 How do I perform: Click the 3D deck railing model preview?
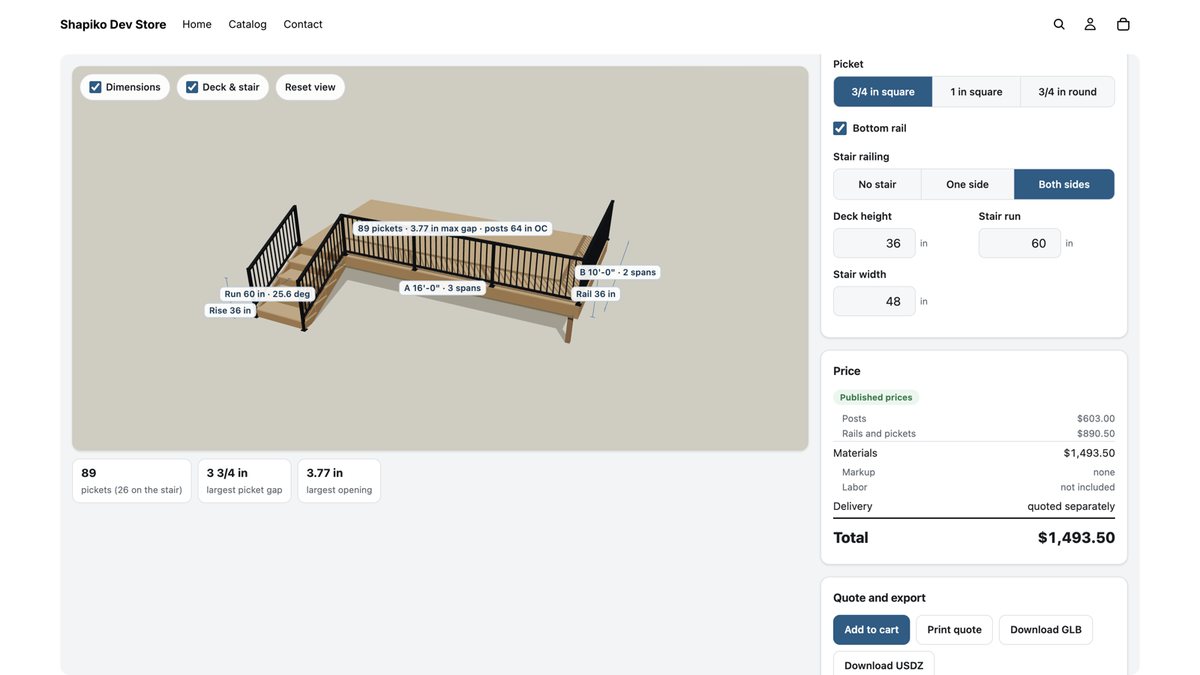coord(440,258)
